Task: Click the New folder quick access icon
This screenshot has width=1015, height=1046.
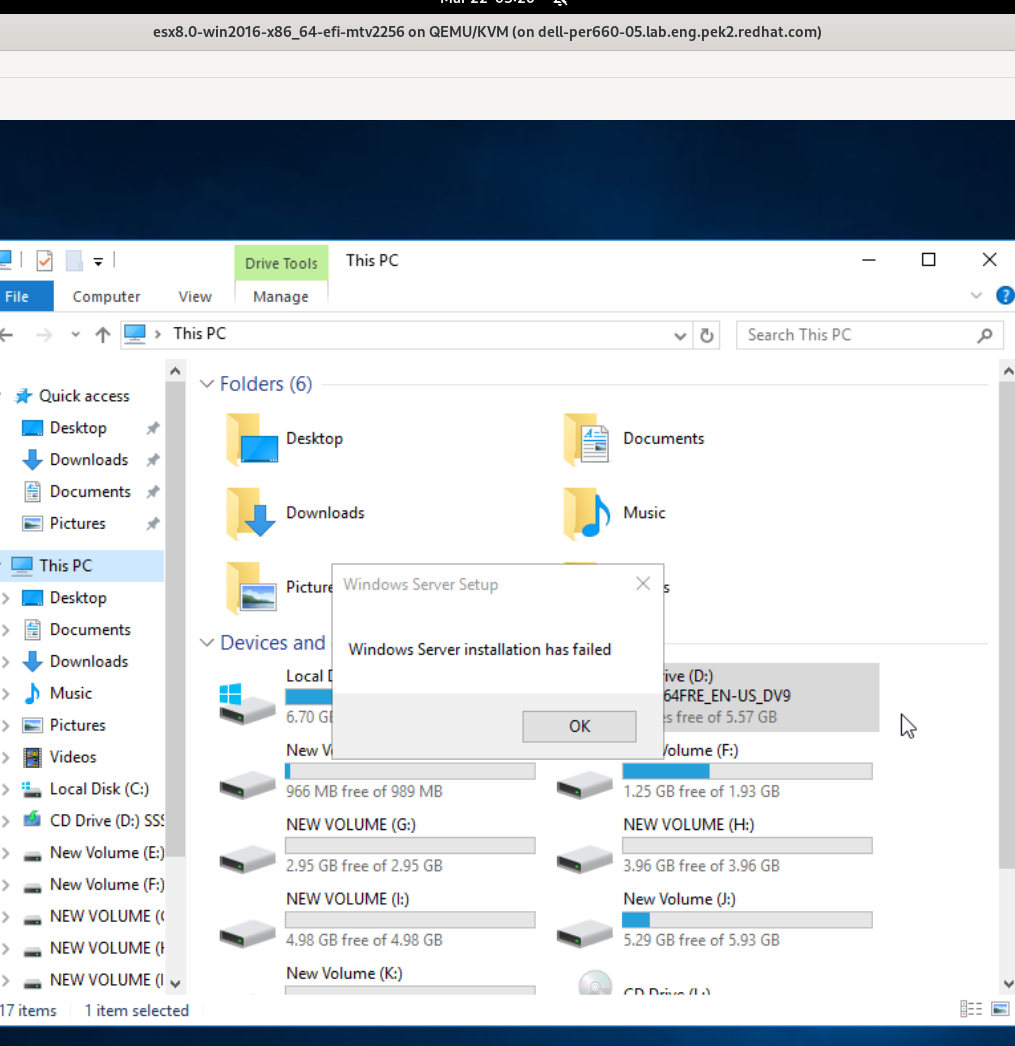Action: point(74,260)
